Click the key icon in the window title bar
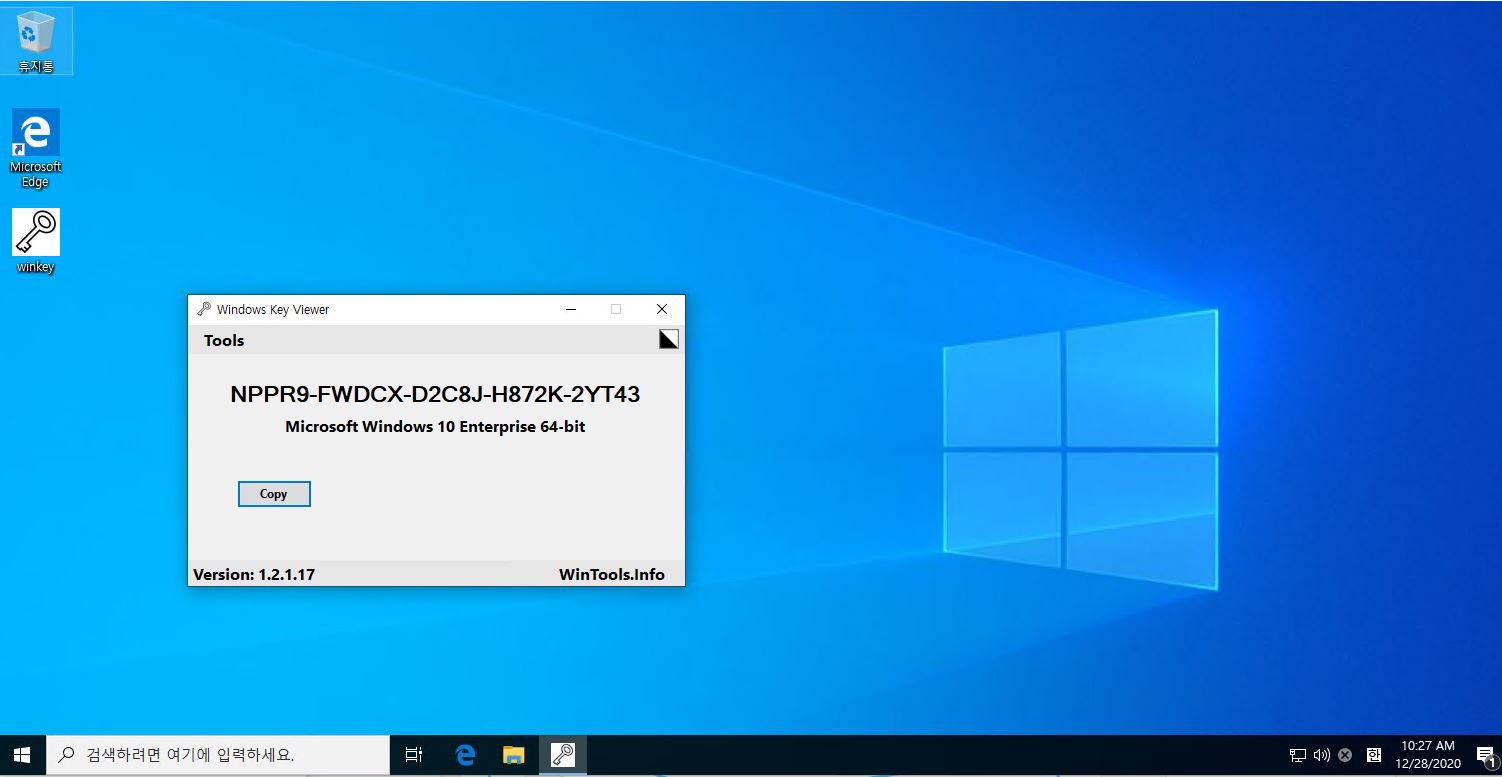Image resolution: width=1502 pixels, height=777 pixels. point(204,309)
